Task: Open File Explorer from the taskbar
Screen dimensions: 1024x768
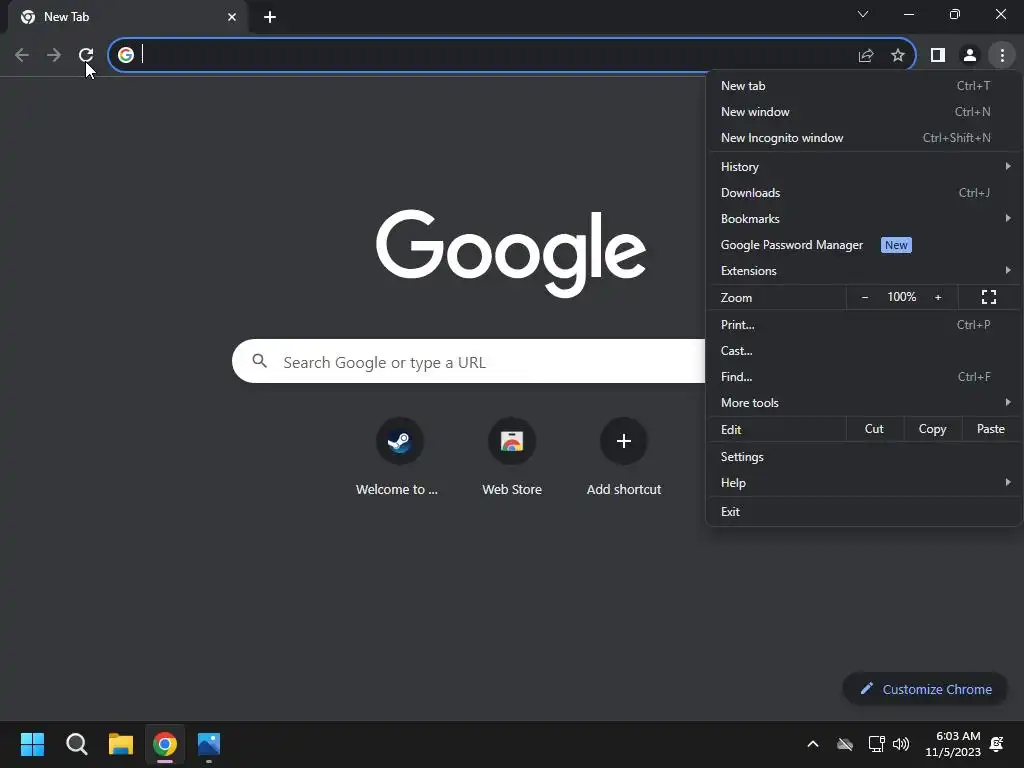Action: tap(121, 744)
